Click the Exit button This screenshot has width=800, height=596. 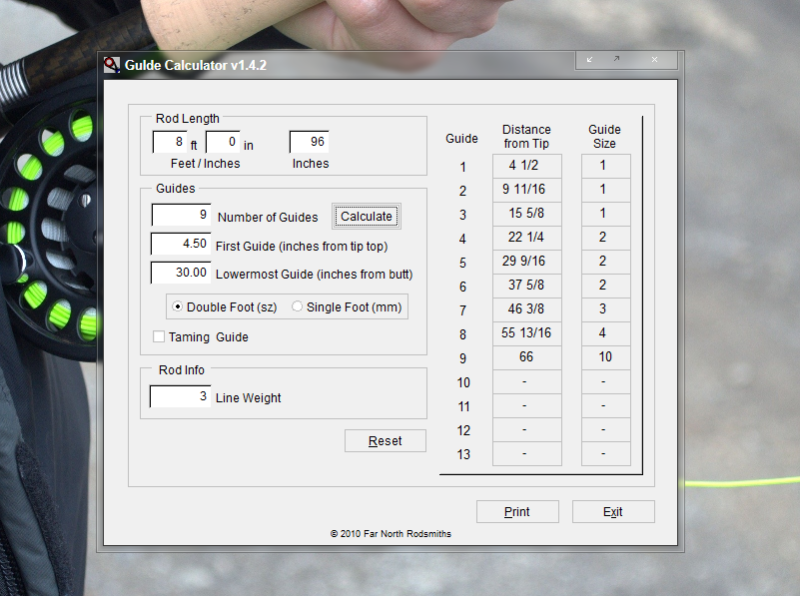click(x=613, y=511)
